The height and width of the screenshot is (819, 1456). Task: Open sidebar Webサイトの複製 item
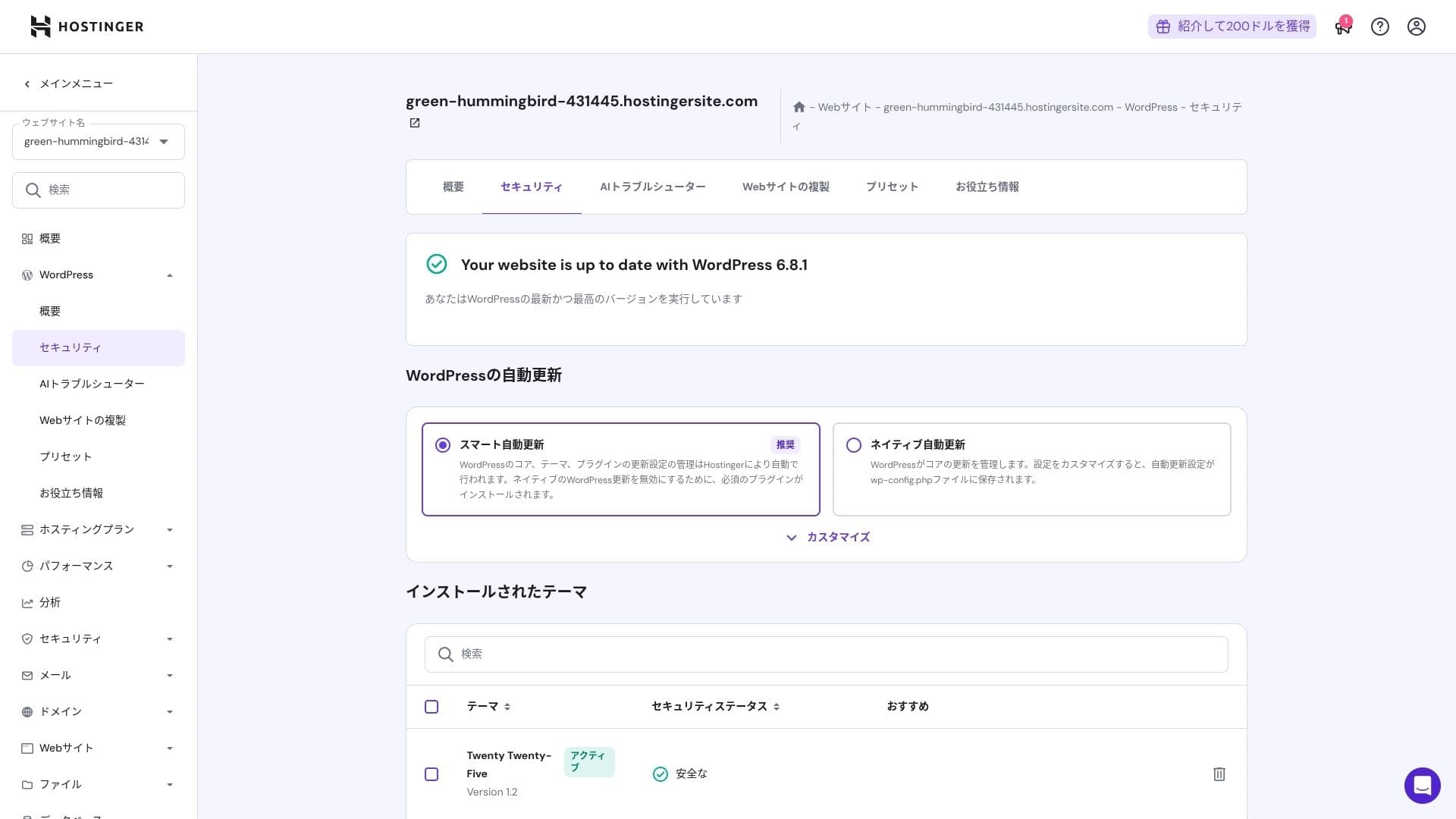(99, 421)
